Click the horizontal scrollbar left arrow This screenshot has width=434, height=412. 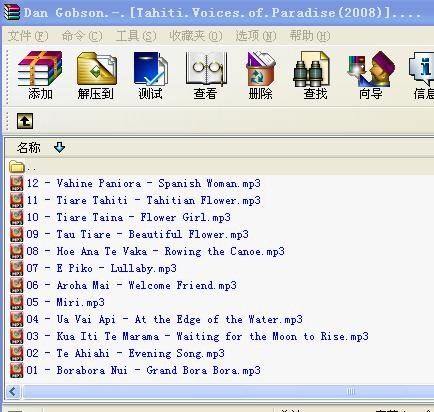(x=13, y=391)
